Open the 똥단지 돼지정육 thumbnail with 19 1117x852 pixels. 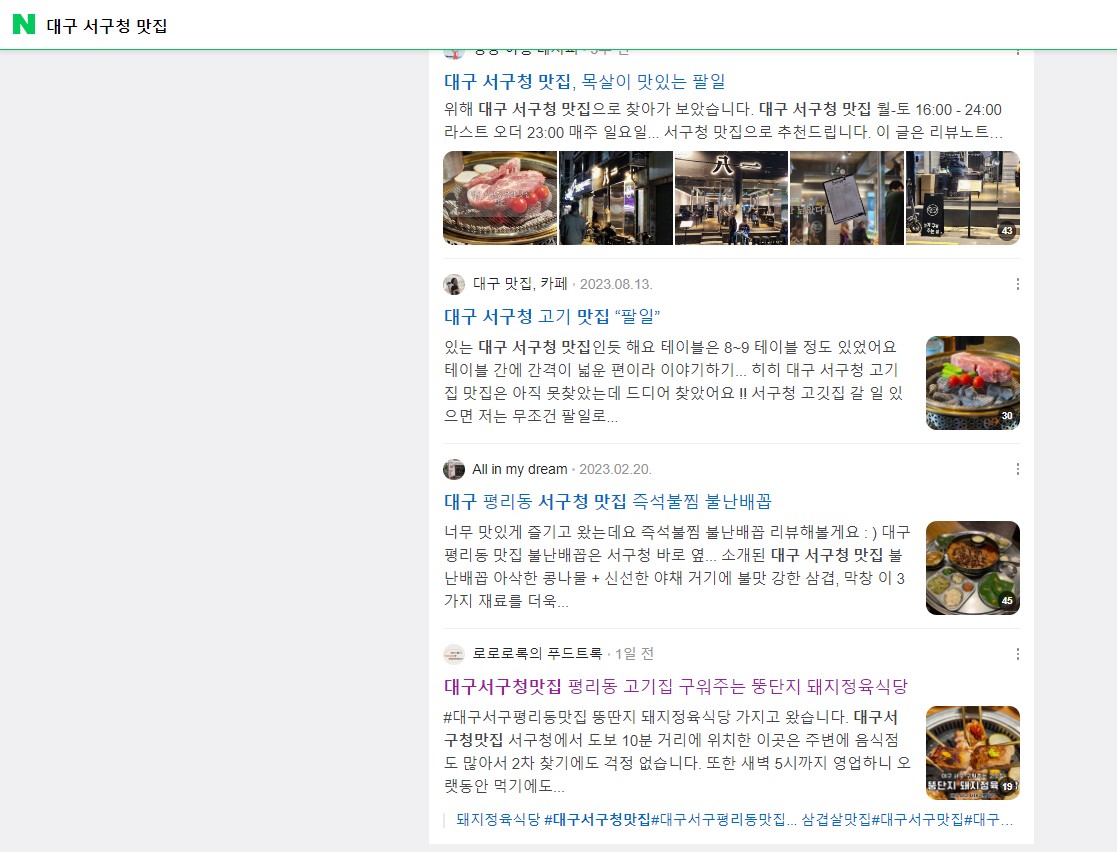(972, 753)
